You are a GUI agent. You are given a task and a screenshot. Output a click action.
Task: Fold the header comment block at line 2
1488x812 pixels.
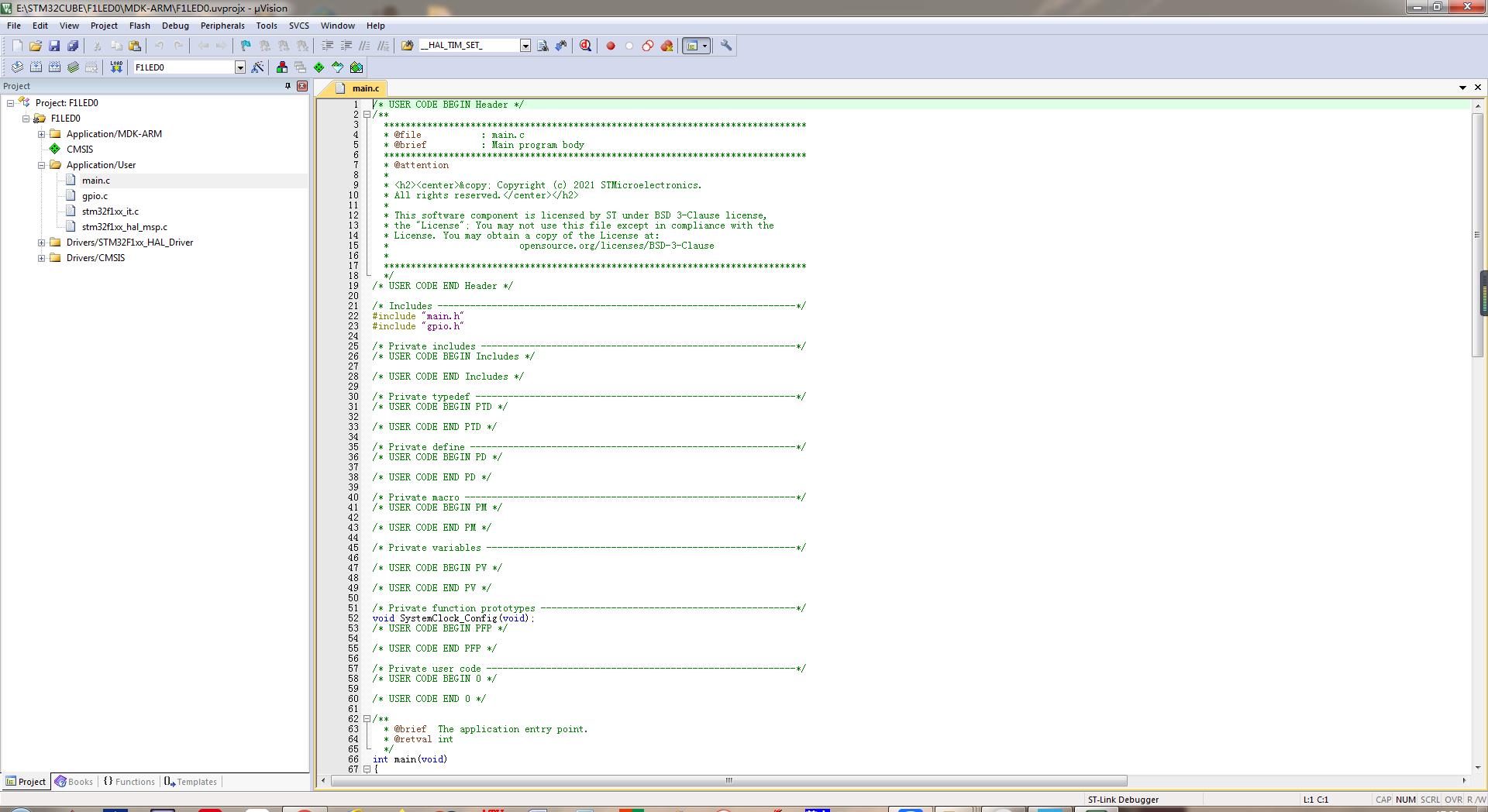pos(367,115)
